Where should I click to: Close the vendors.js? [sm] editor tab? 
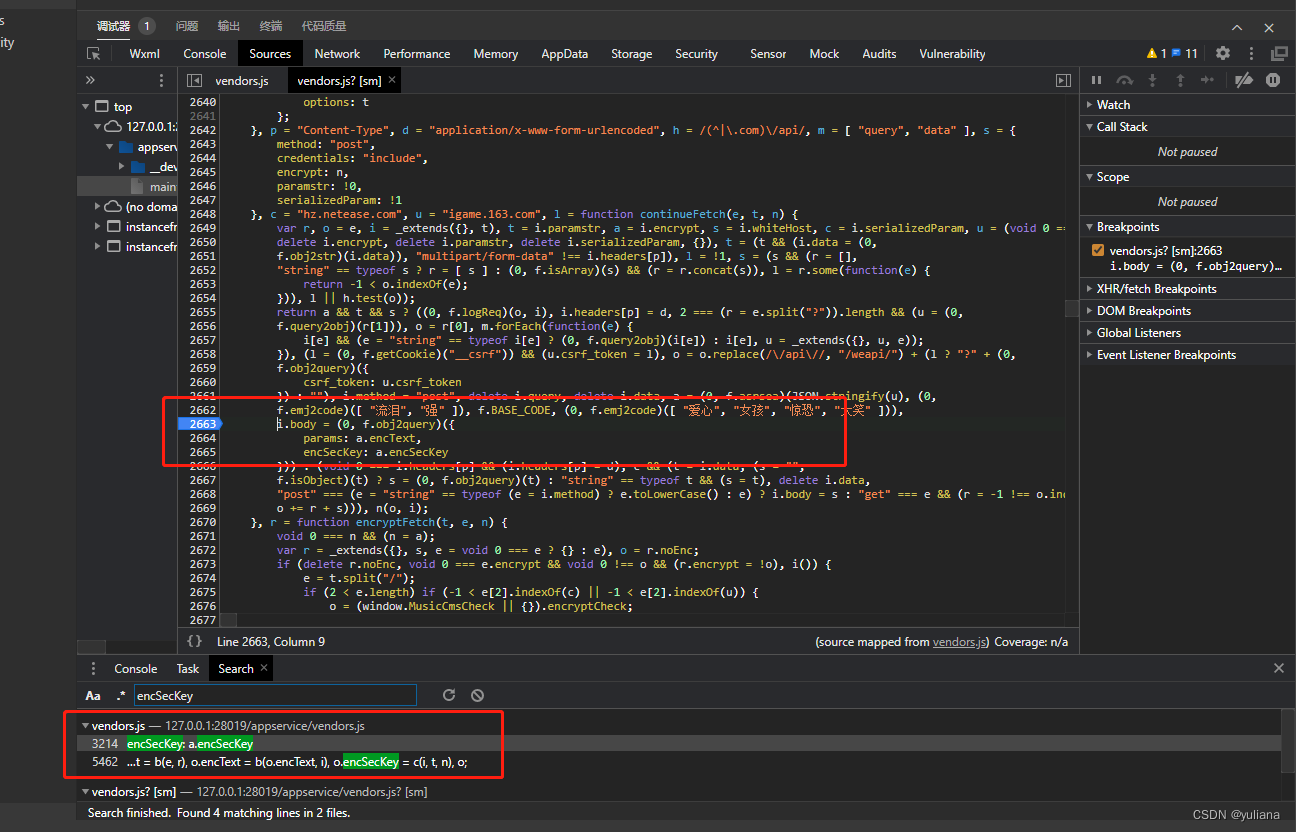[392, 79]
